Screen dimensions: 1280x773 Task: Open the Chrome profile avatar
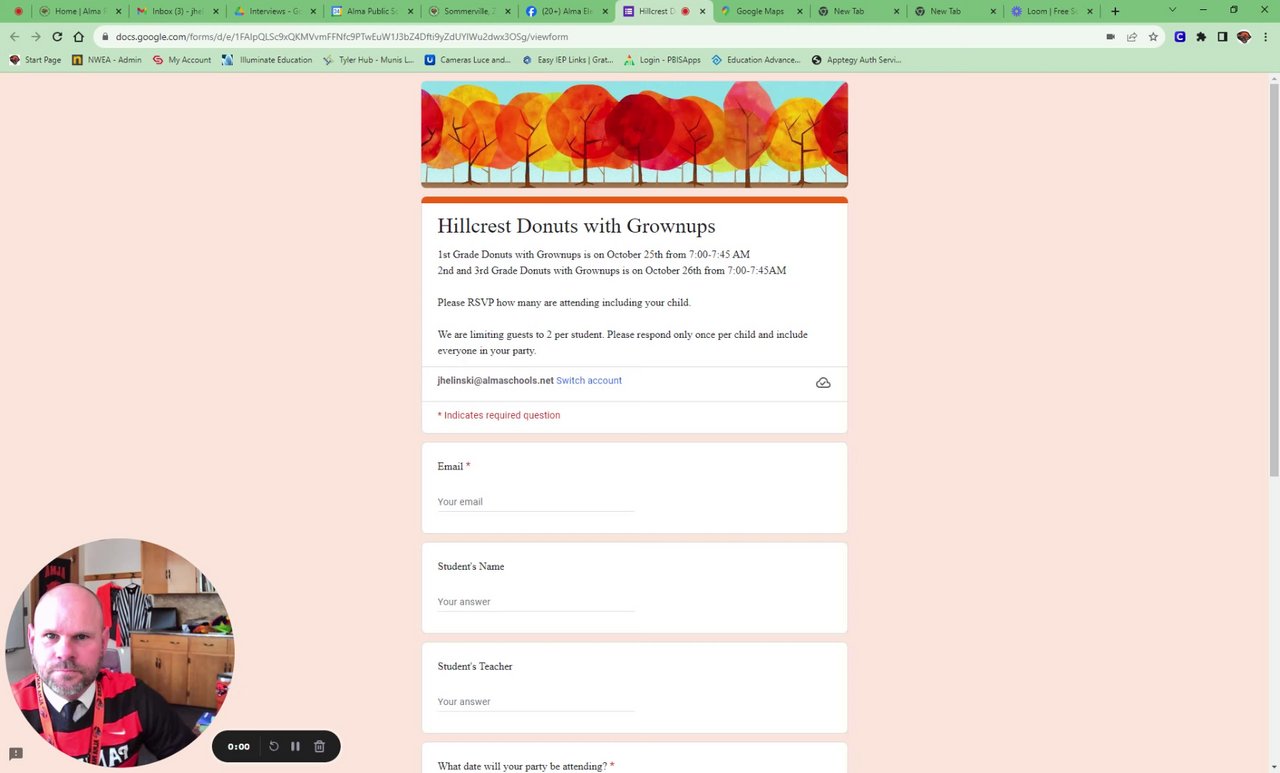tap(1244, 37)
